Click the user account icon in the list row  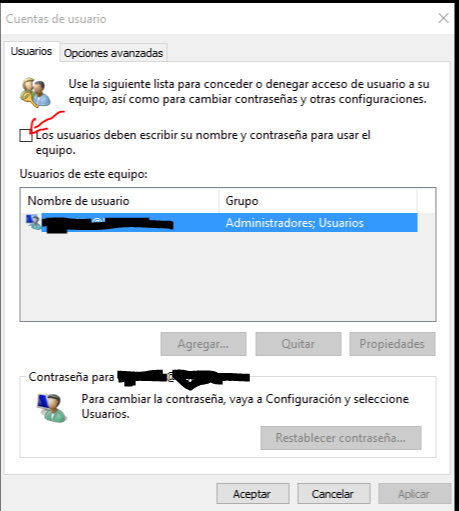pos(34,222)
